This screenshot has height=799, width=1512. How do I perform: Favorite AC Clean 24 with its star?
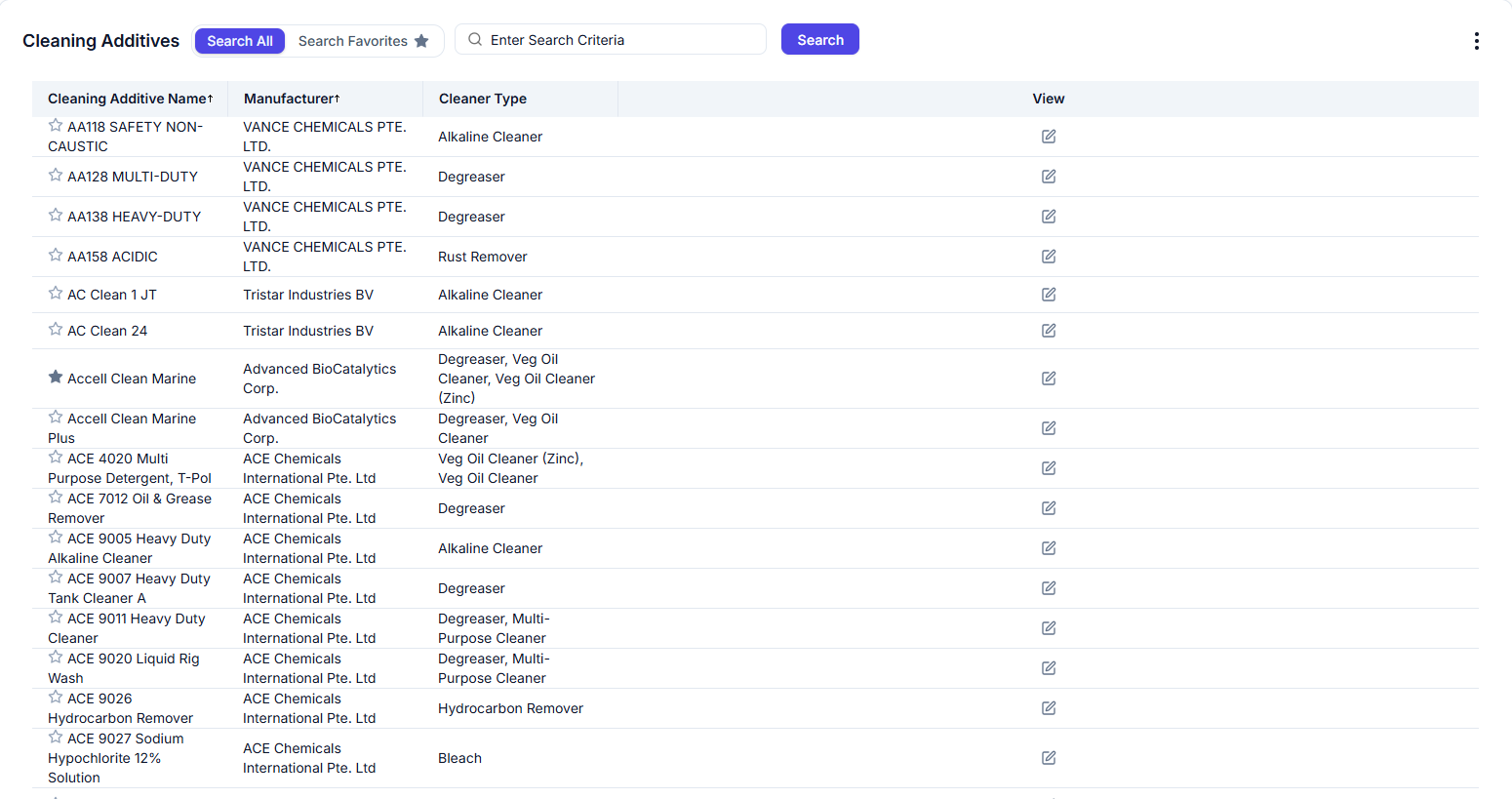pyautogui.click(x=56, y=330)
